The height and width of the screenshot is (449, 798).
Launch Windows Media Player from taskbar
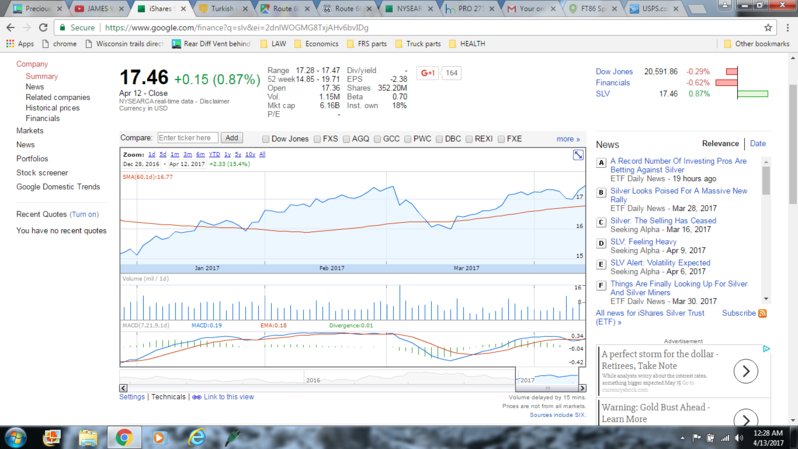click(159, 437)
